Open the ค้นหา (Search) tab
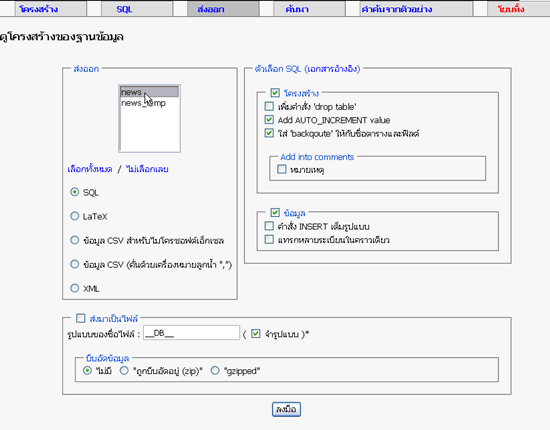This screenshot has width=550, height=430. click(297, 9)
